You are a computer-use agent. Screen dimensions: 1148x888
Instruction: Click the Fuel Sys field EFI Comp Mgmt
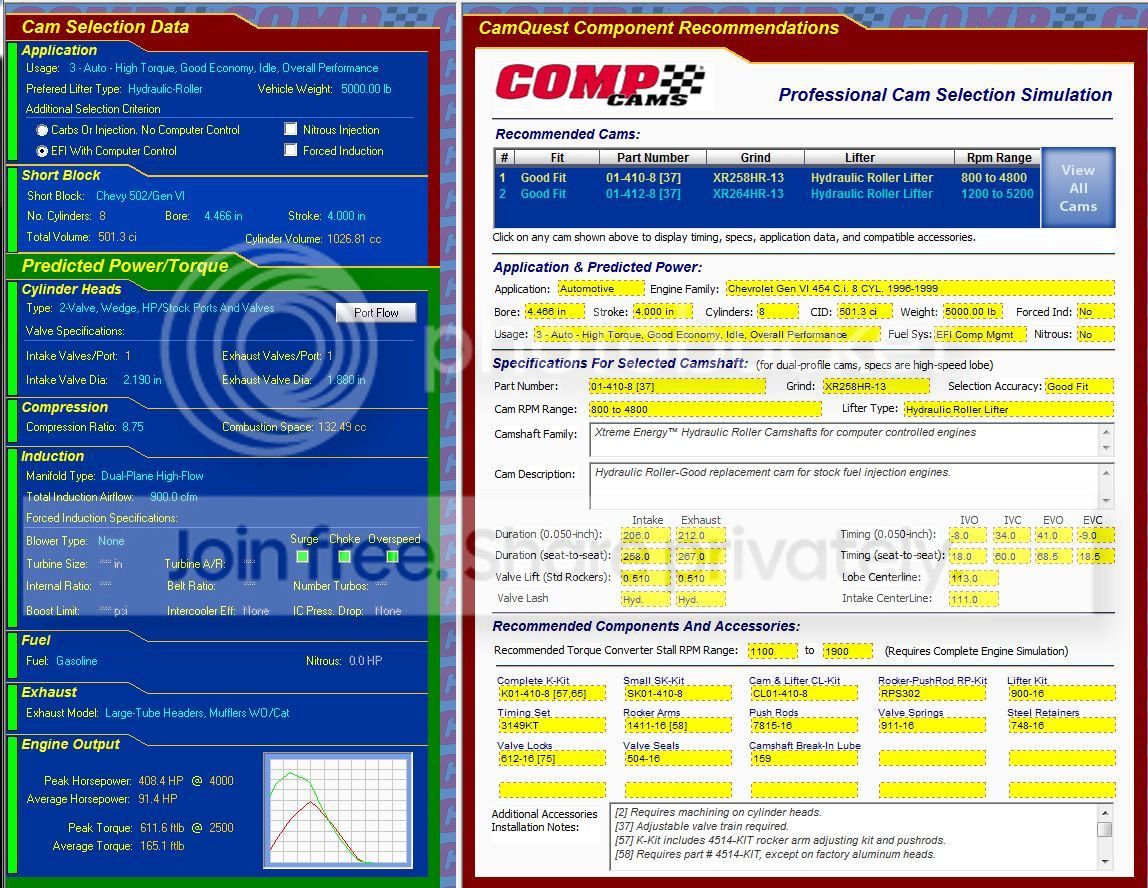[979, 335]
